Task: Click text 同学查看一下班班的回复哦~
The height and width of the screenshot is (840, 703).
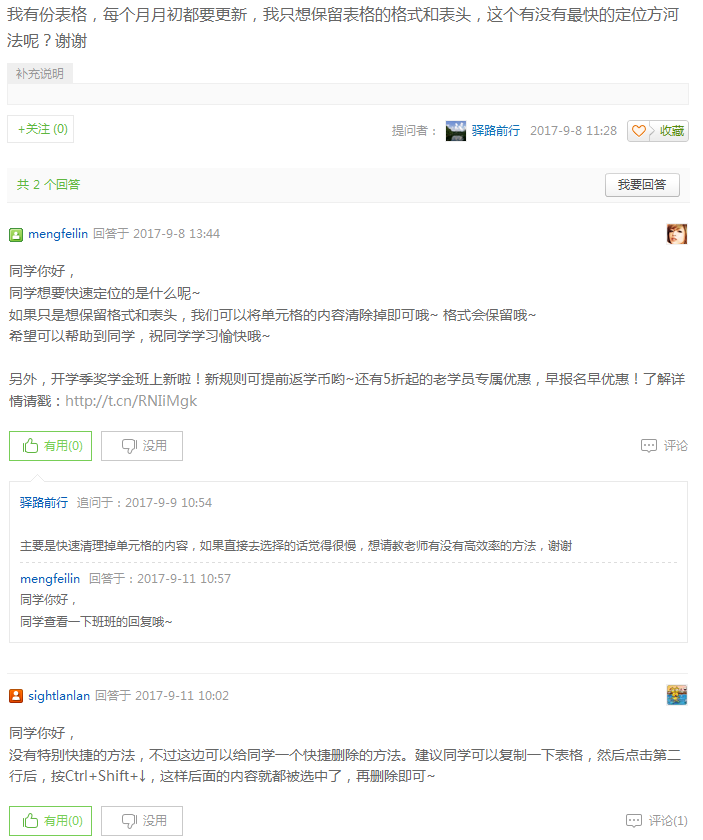Action: coord(96,622)
